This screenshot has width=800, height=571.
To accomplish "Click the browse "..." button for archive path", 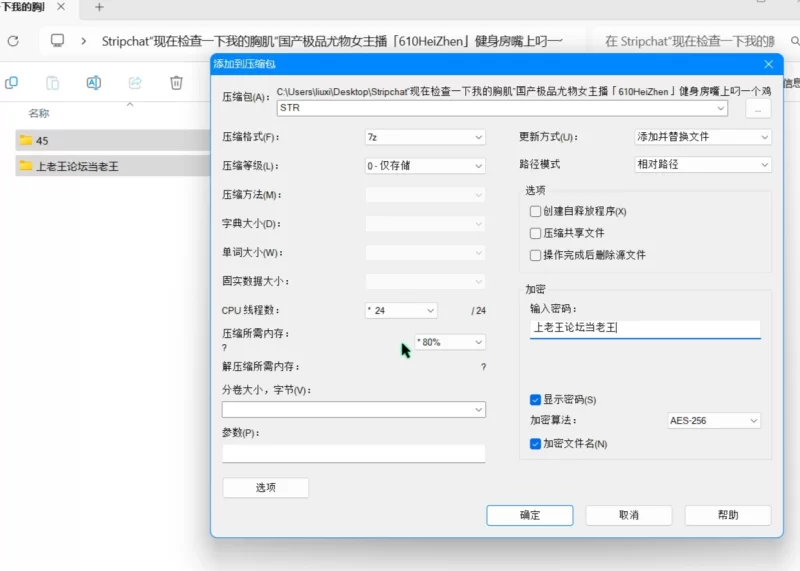I will tap(758, 107).
